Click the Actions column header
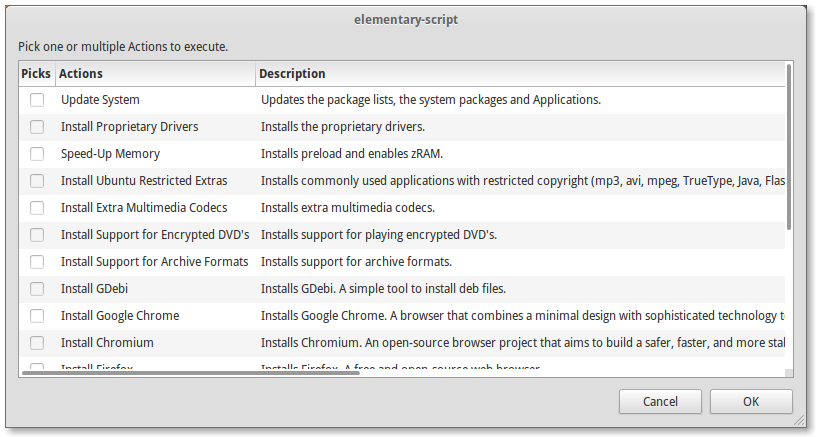Image resolution: width=816 pixels, height=437 pixels. click(x=155, y=74)
